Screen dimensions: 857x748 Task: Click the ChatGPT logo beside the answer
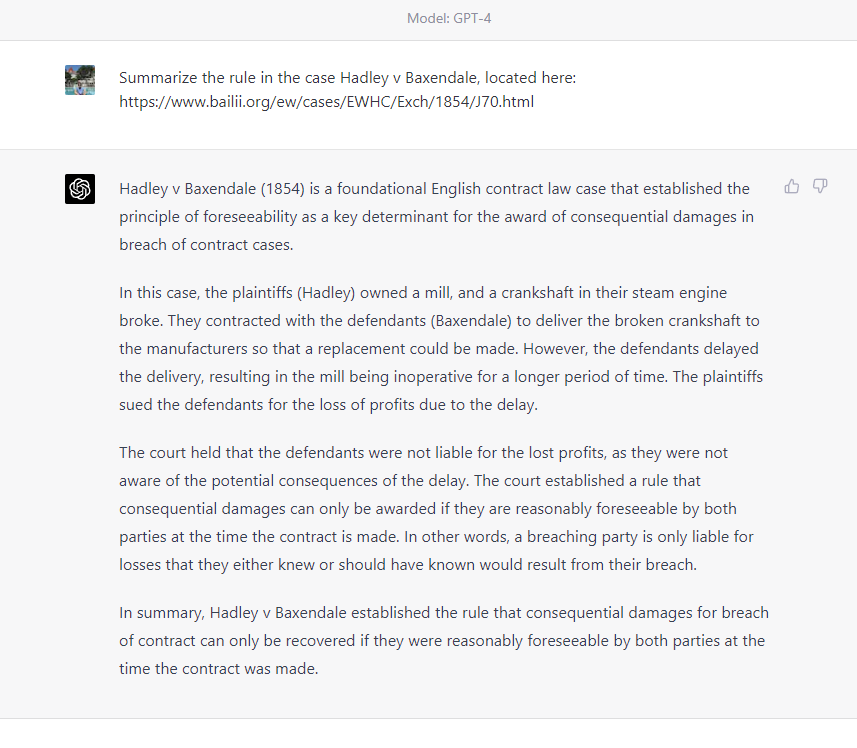pyautogui.click(x=80, y=188)
